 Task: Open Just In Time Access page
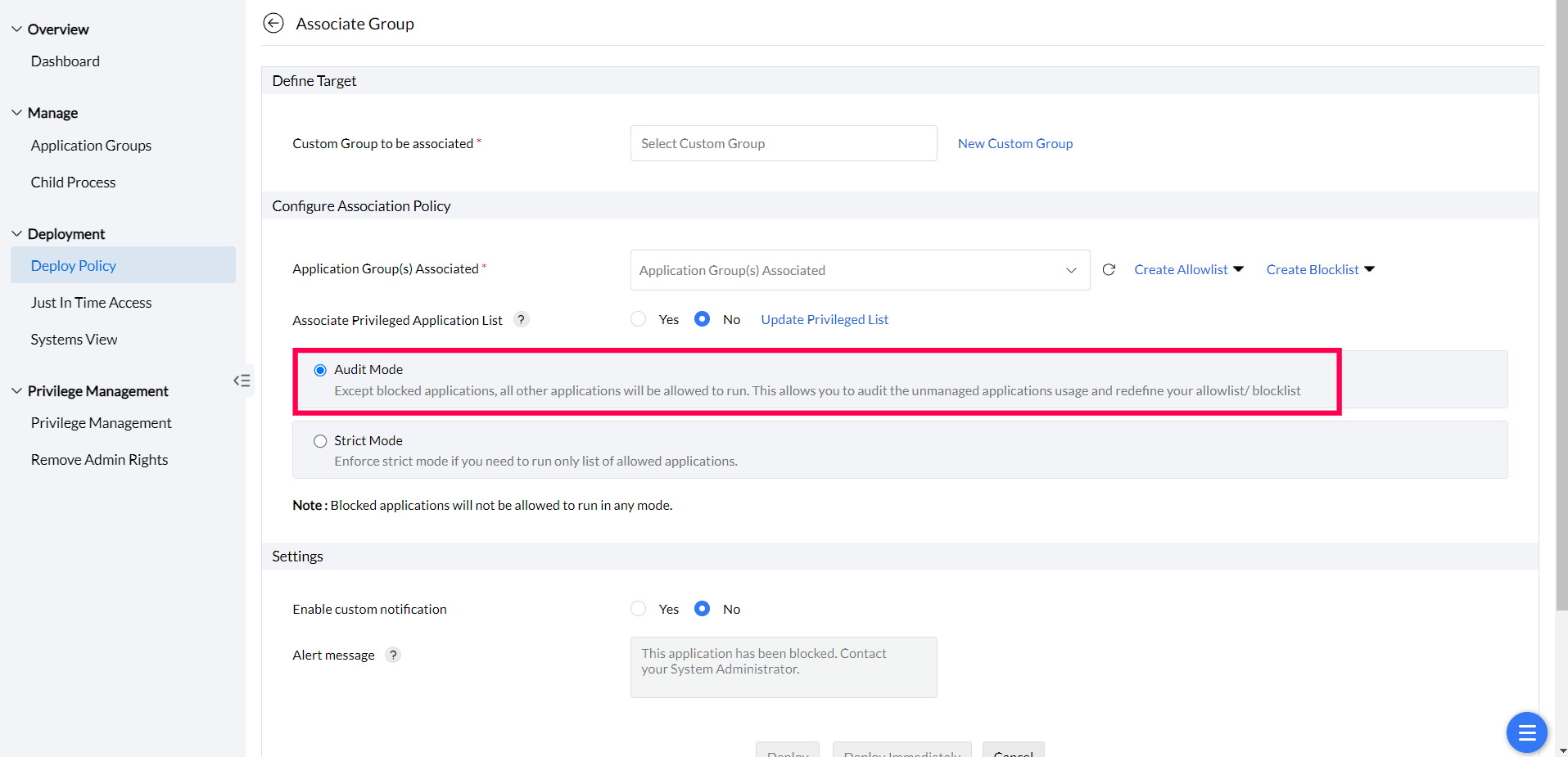(91, 303)
